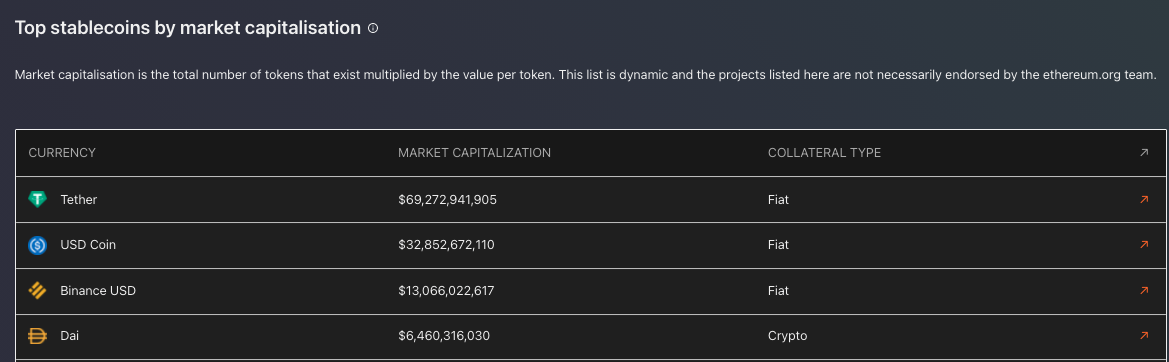This screenshot has width=1169, height=362.
Task: Click the Market Capitalization column header
Action: point(474,153)
